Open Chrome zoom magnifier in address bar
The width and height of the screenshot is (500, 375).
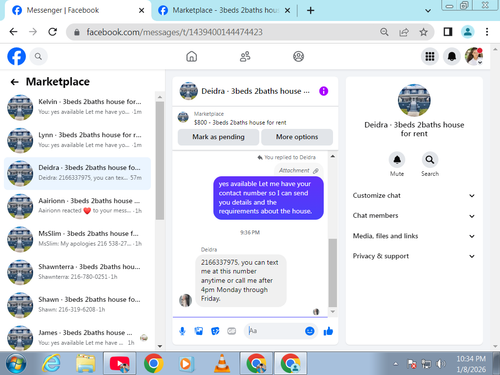coord(384,32)
